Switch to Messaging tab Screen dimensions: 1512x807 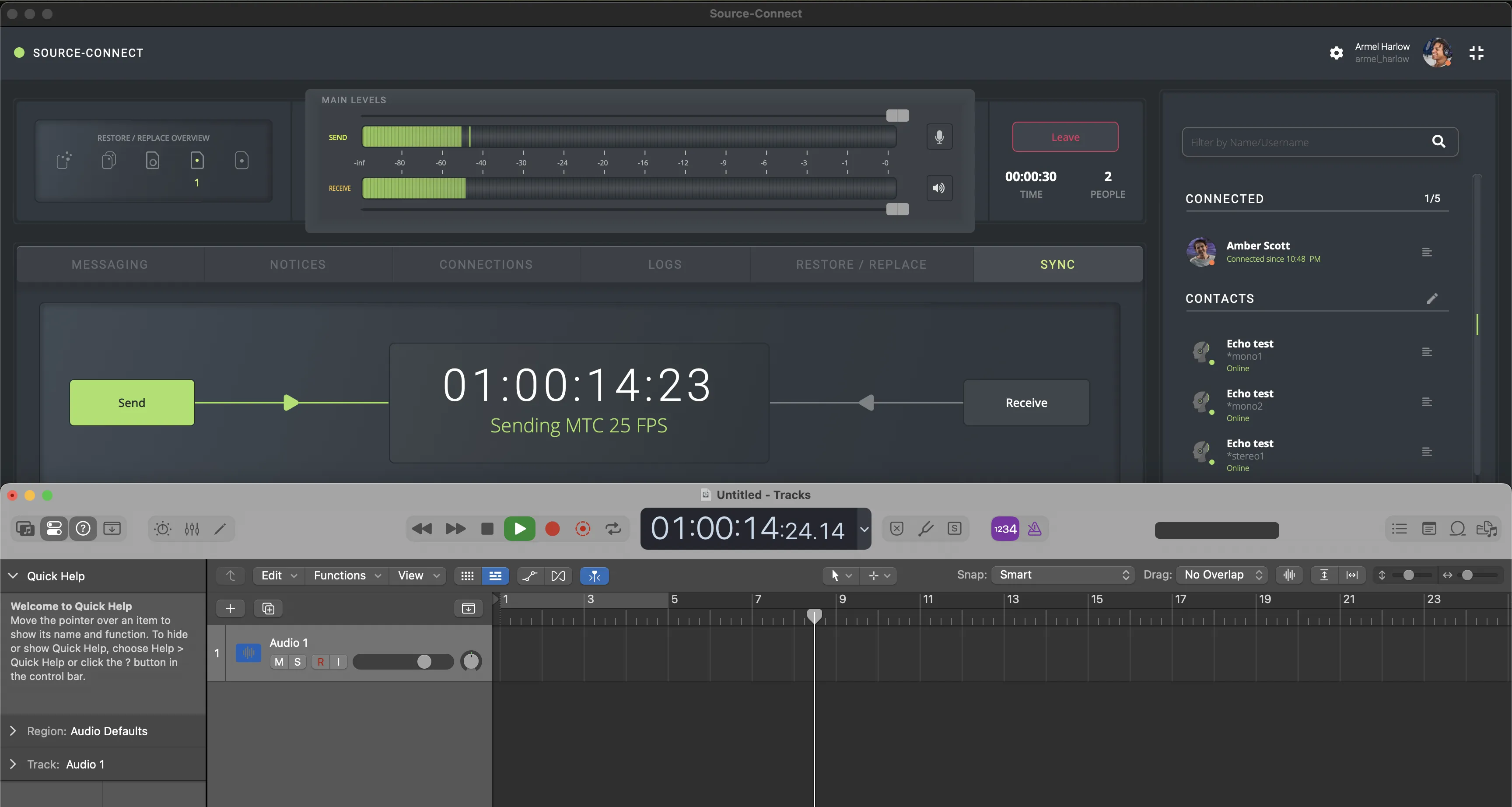pos(110,264)
